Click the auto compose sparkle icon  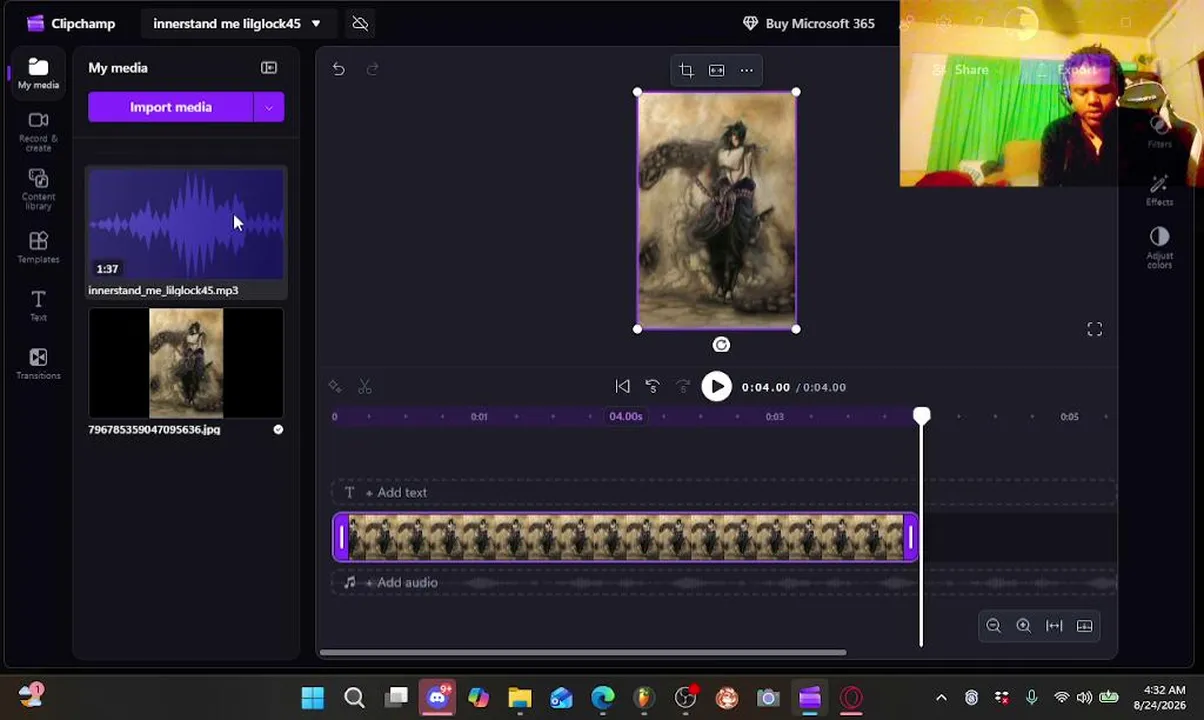tap(335, 387)
